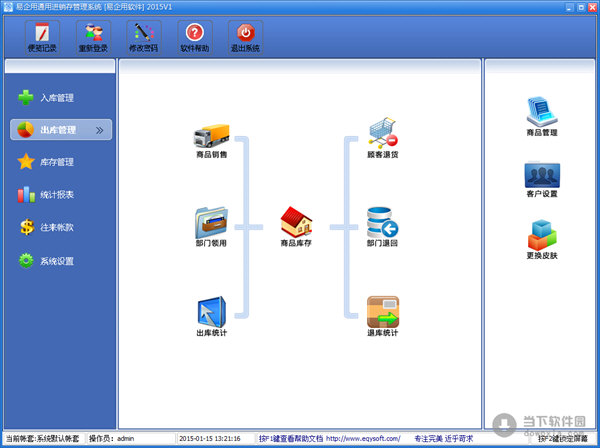Image resolution: width=600 pixels, height=448 pixels.
Task: Click the star 库存管理 icon
Action: pyautogui.click(x=26, y=161)
